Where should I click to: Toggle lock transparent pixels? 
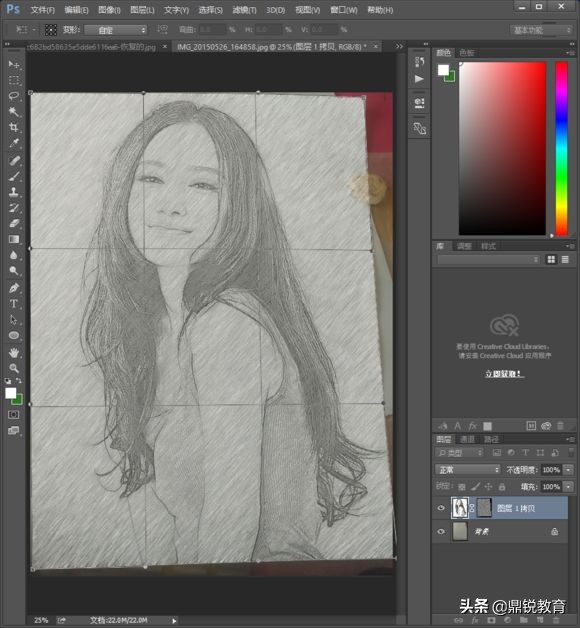click(x=462, y=487)
